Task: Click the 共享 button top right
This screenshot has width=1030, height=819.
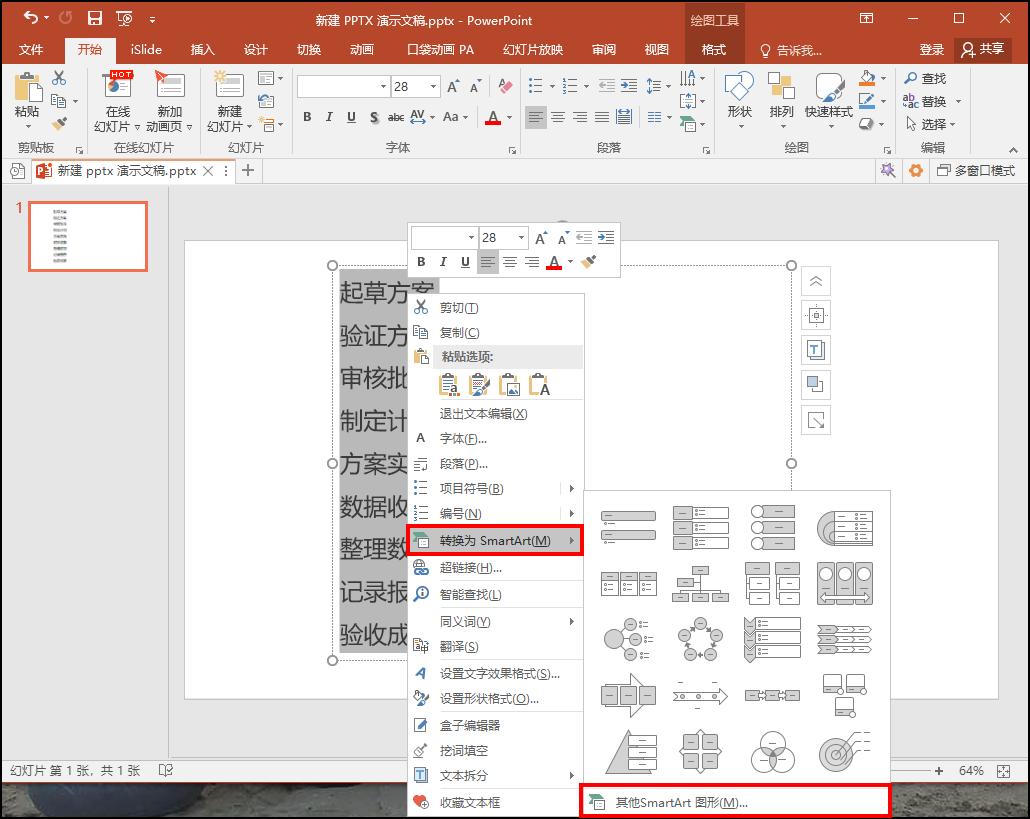Action: click(x=982, y=49)
